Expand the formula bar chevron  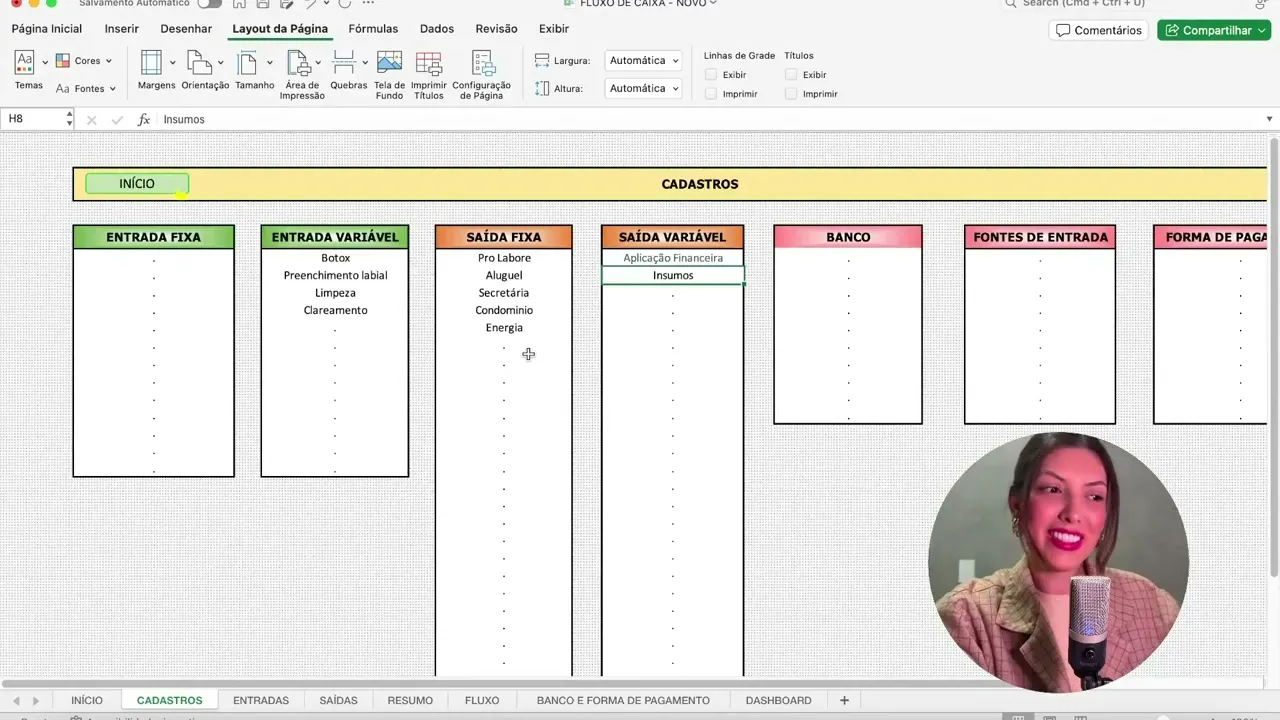(1270, 119)
